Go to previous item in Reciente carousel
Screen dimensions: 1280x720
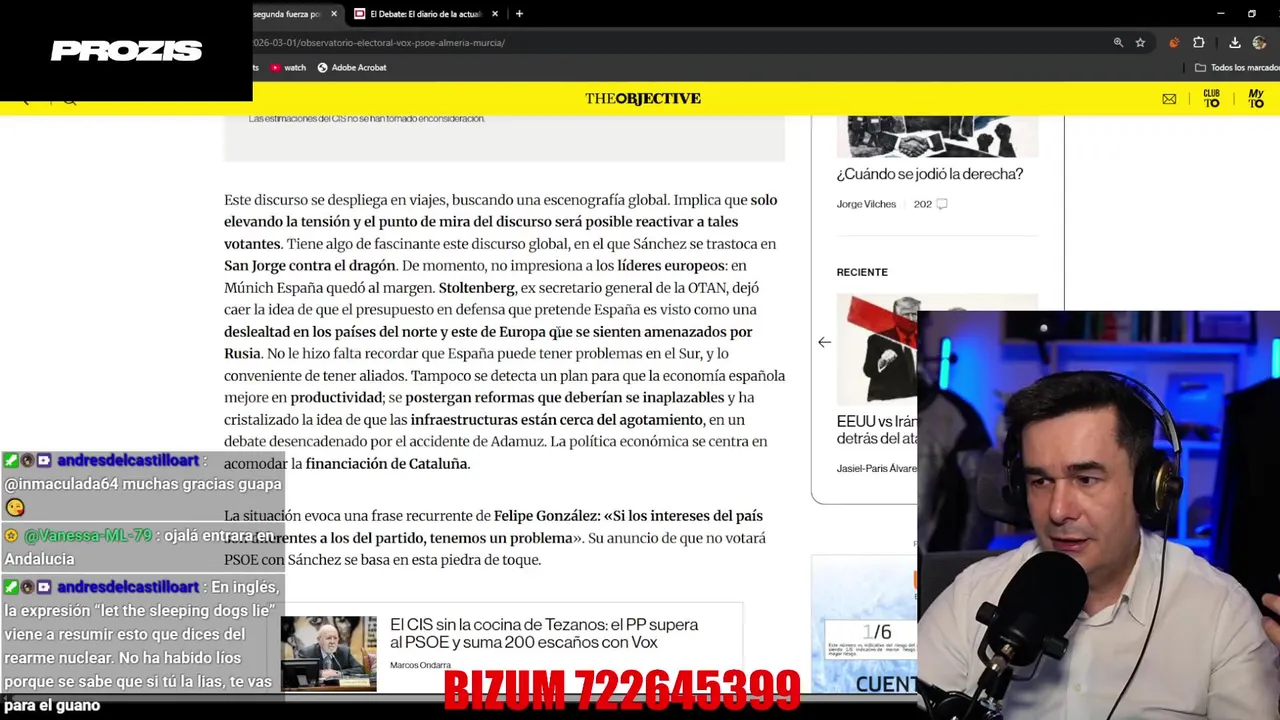pyautogui.click(x=824, y=342)
